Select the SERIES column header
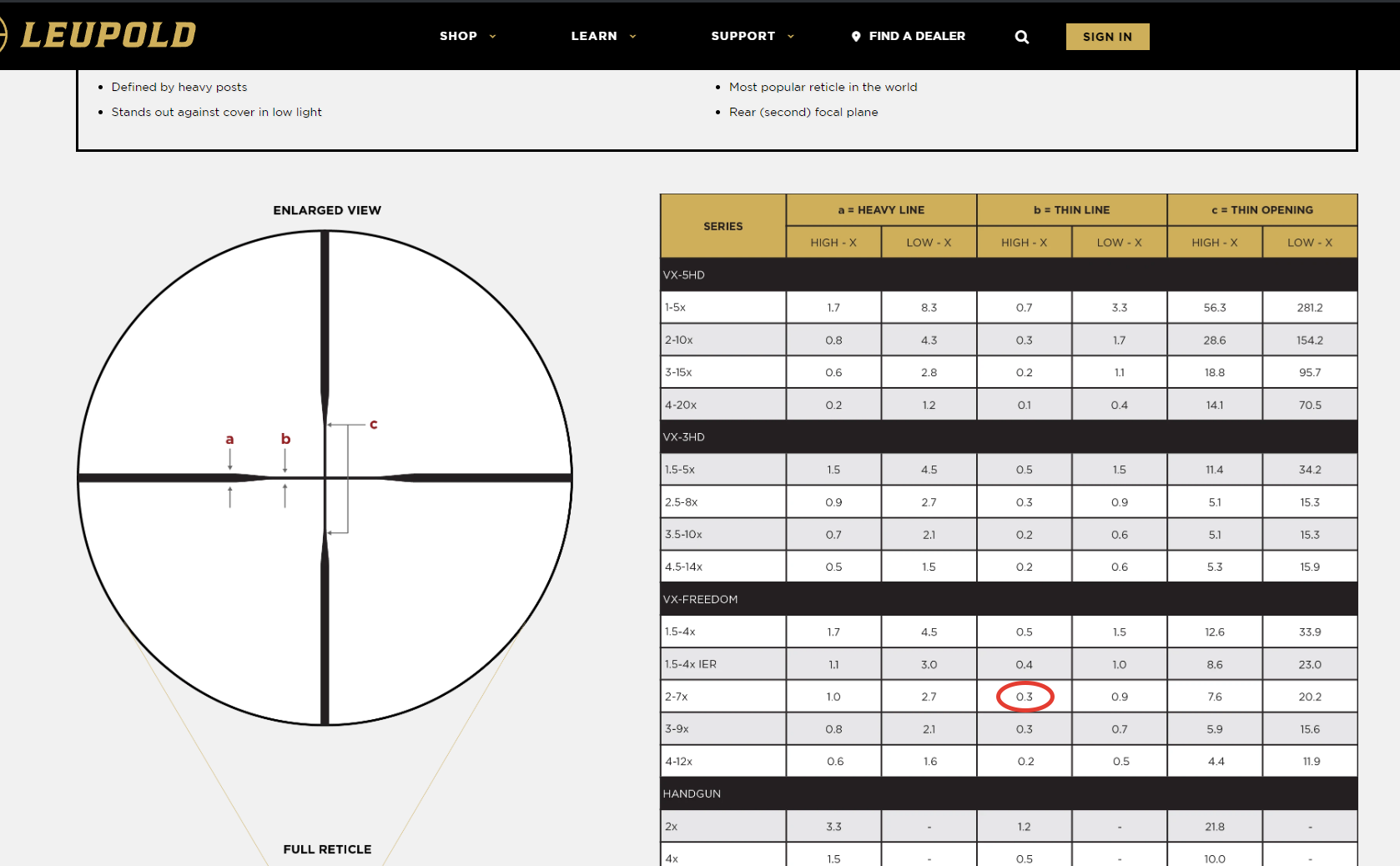The height and width of the screenshot is (866, 1400). point(723,226)
